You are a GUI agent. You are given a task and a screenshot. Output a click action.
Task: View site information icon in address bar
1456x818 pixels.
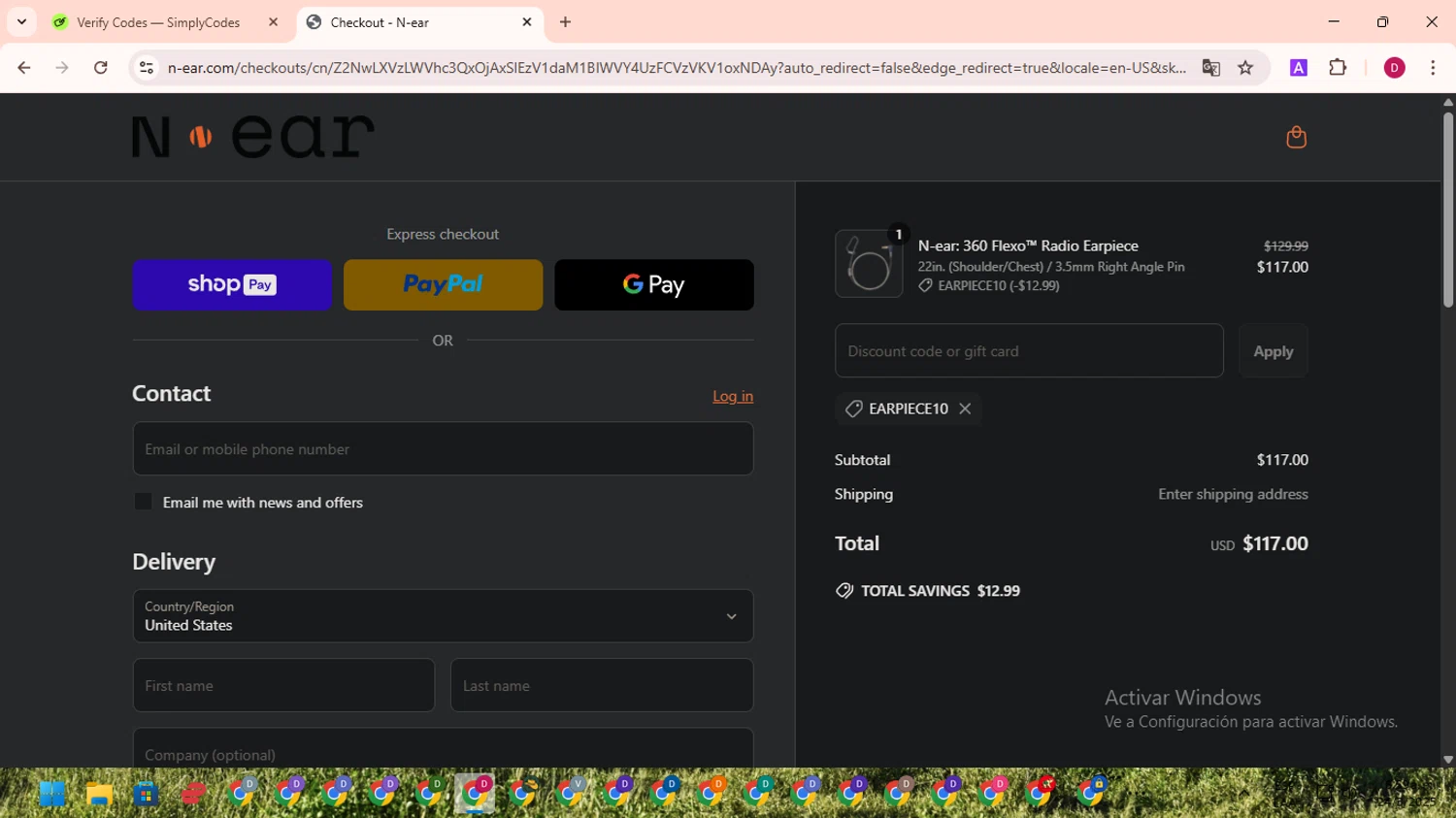147,68
